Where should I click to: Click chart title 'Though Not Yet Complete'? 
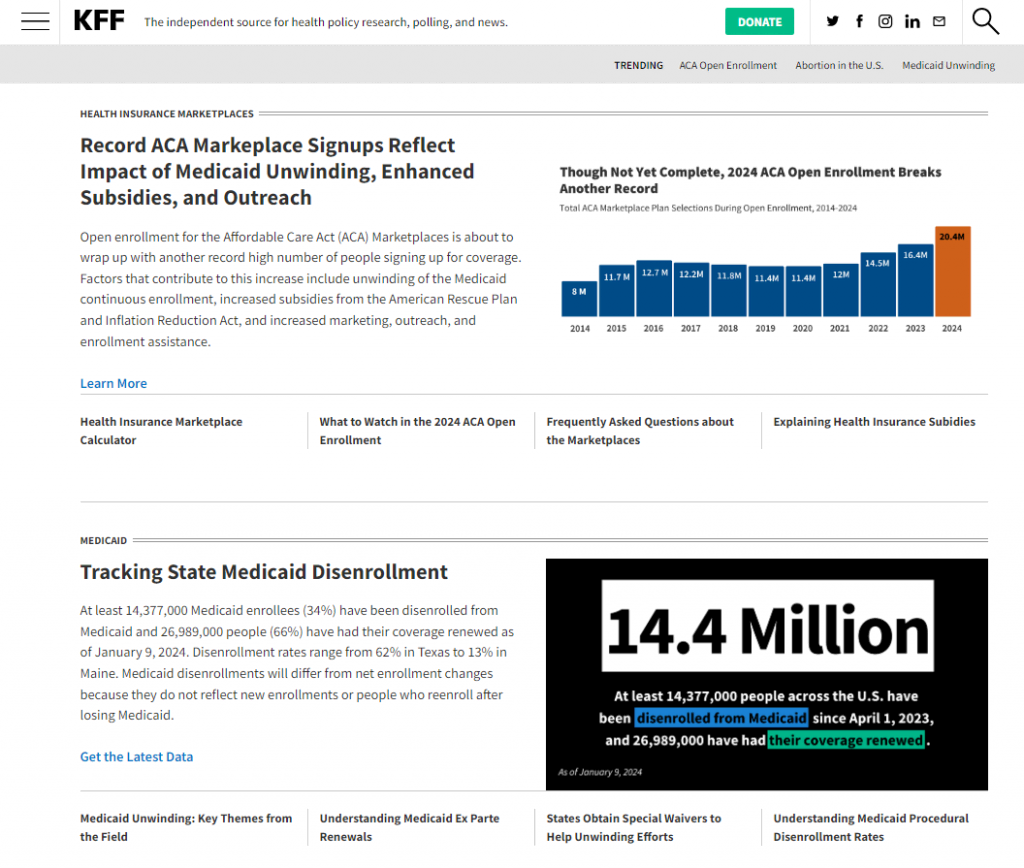coord(750,180)
